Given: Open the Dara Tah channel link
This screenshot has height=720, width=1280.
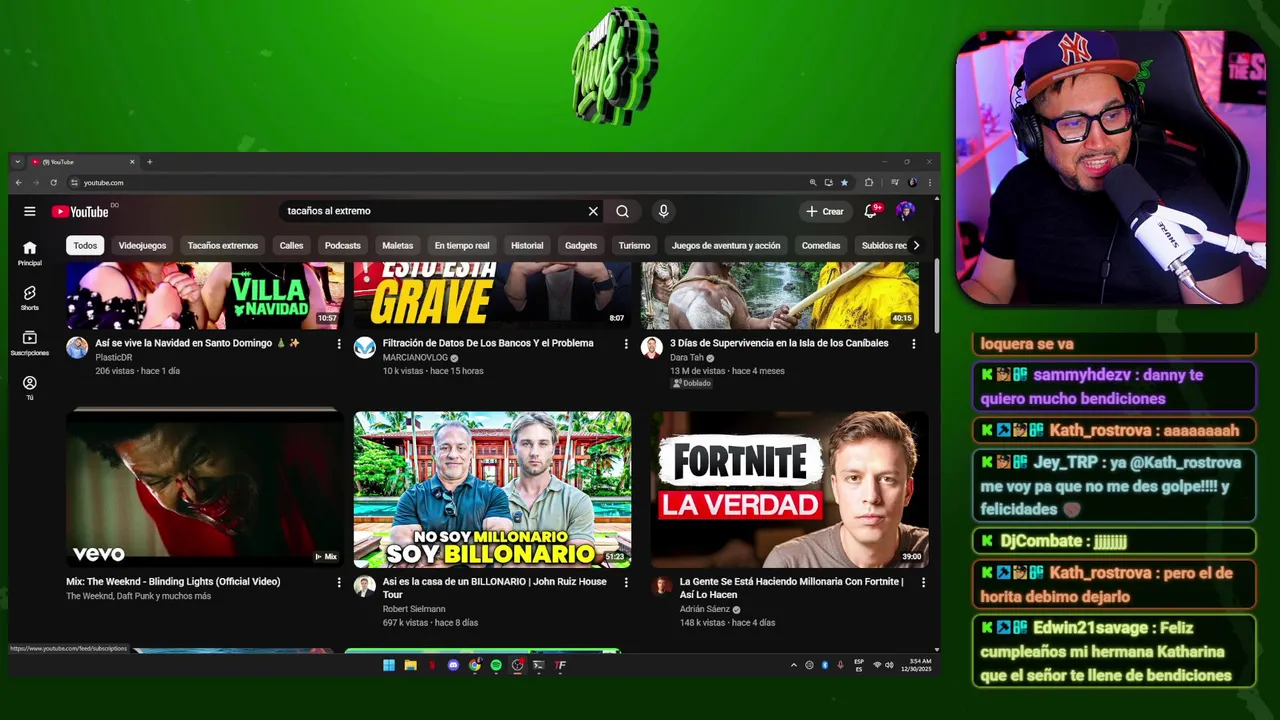Looking at the screenshot, I should point(687,357).
